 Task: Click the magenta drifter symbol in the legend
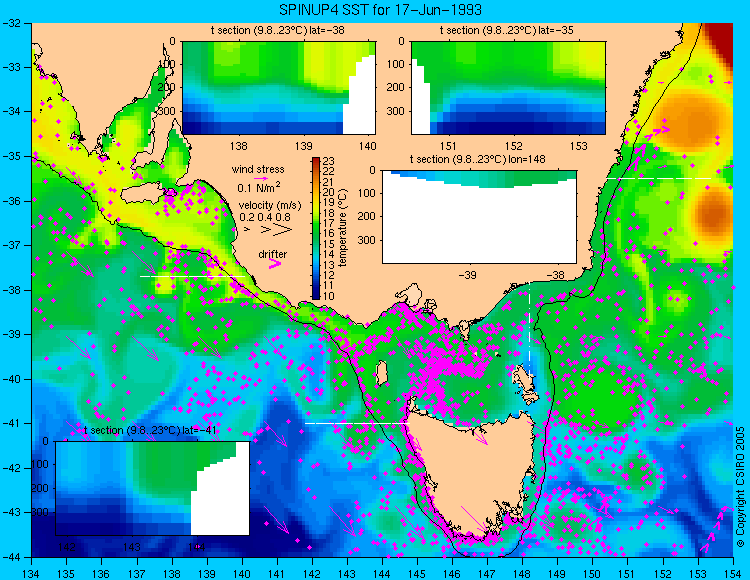(275, 264)
